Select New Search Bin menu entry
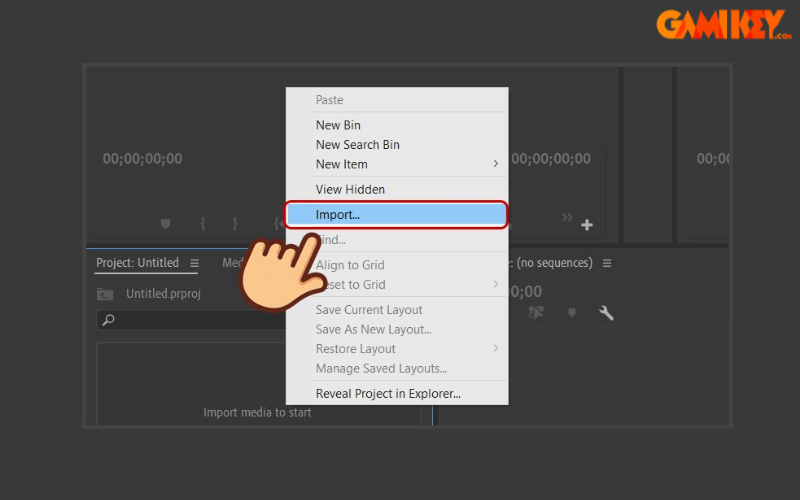 [x=357, y=145]
